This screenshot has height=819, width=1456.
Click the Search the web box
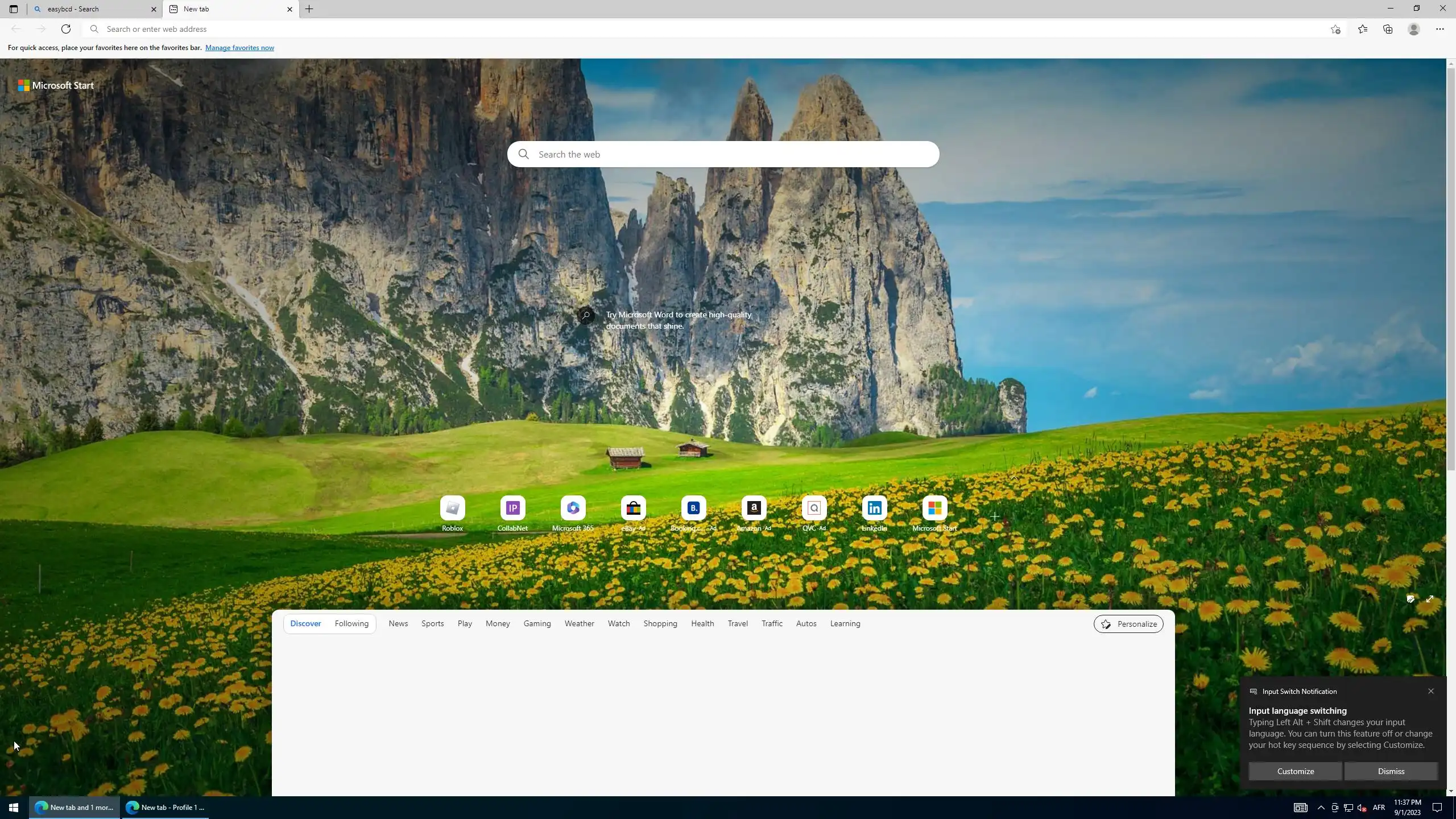[x=722, y=154]
